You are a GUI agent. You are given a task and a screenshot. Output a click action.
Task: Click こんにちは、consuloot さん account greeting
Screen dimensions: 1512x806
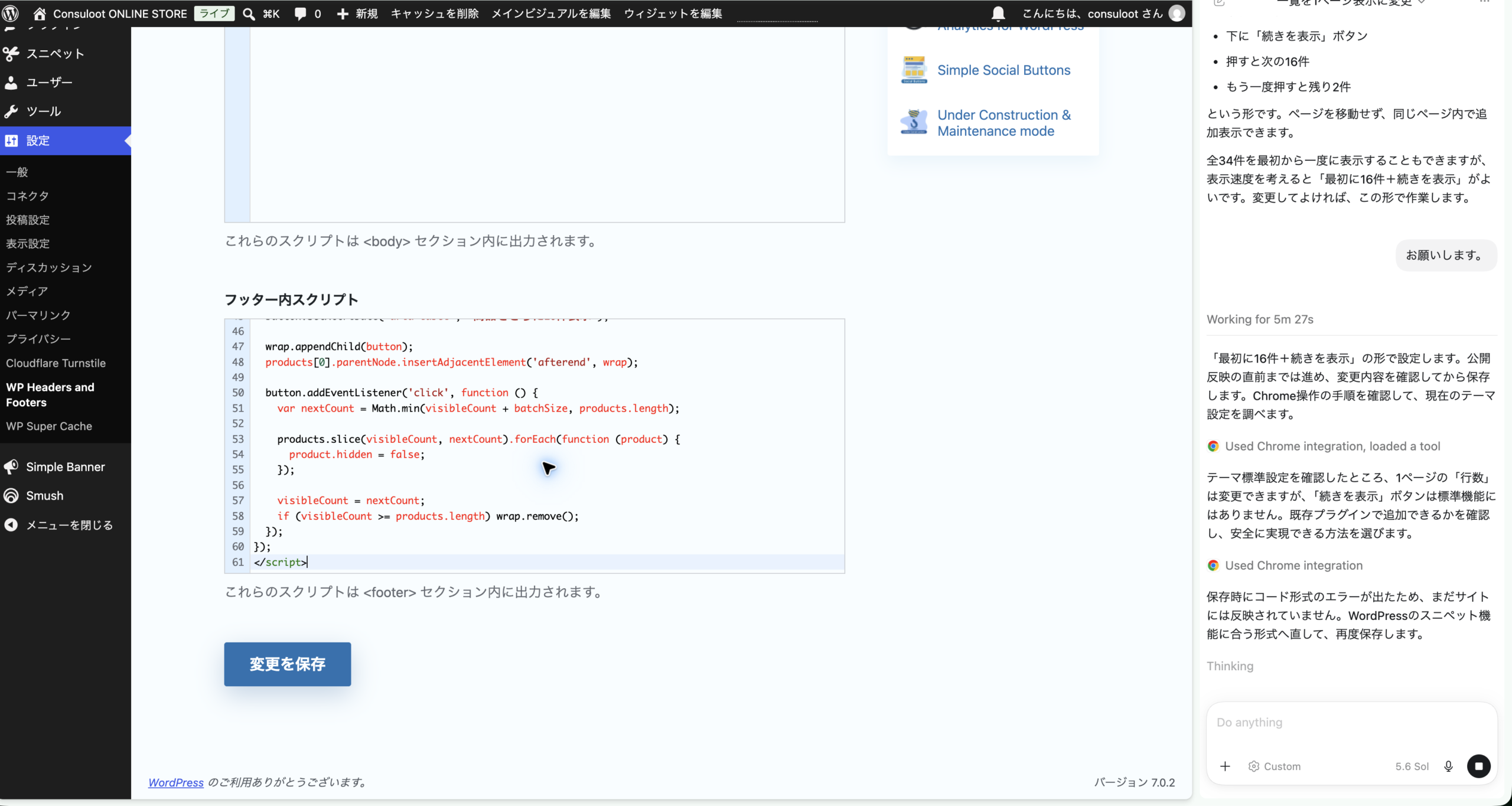coord(1092,14)
